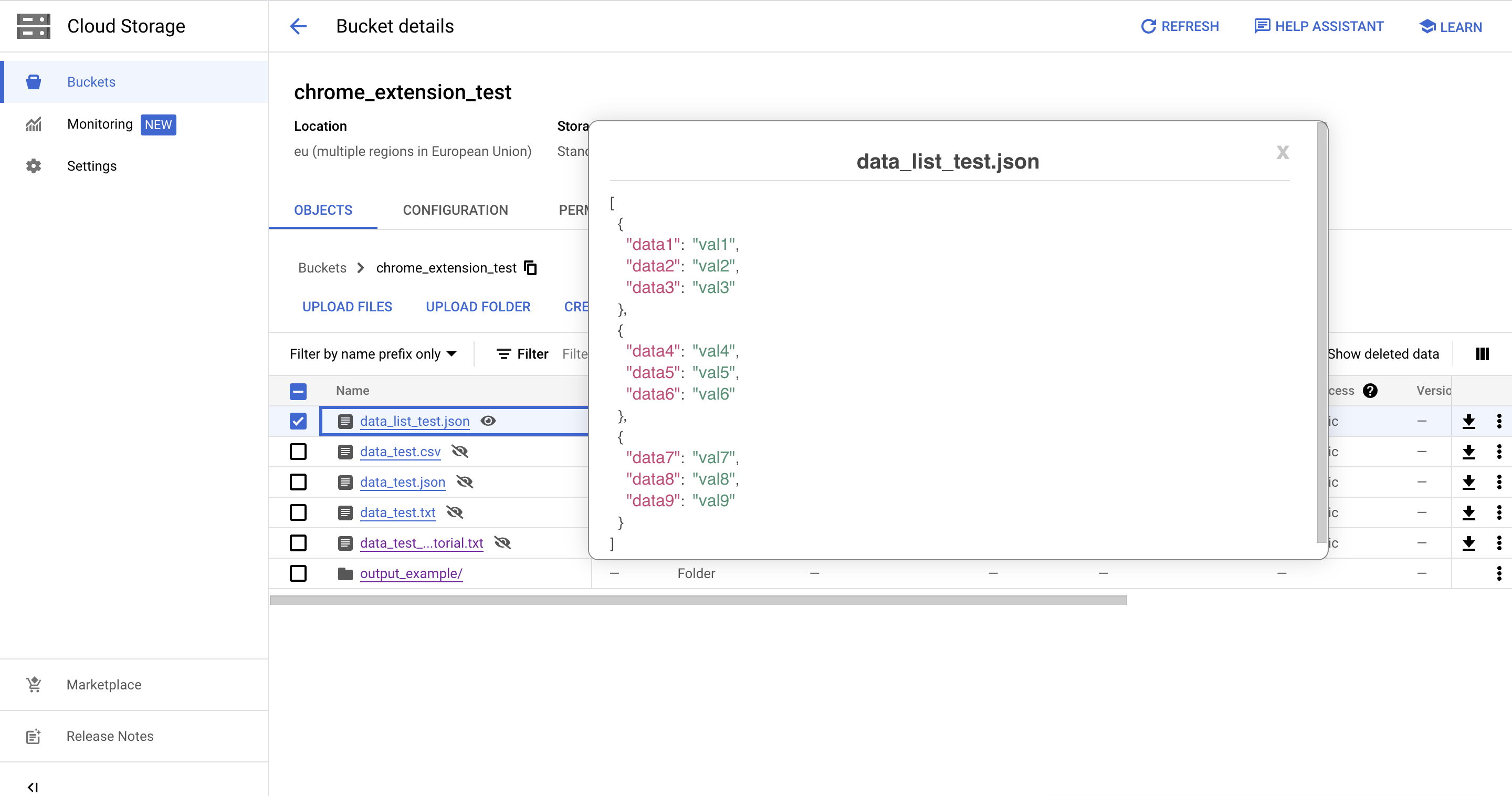Screen dimensions: 1512x796
Task: Open column display options icon
Action: (x=1482, y=354)
